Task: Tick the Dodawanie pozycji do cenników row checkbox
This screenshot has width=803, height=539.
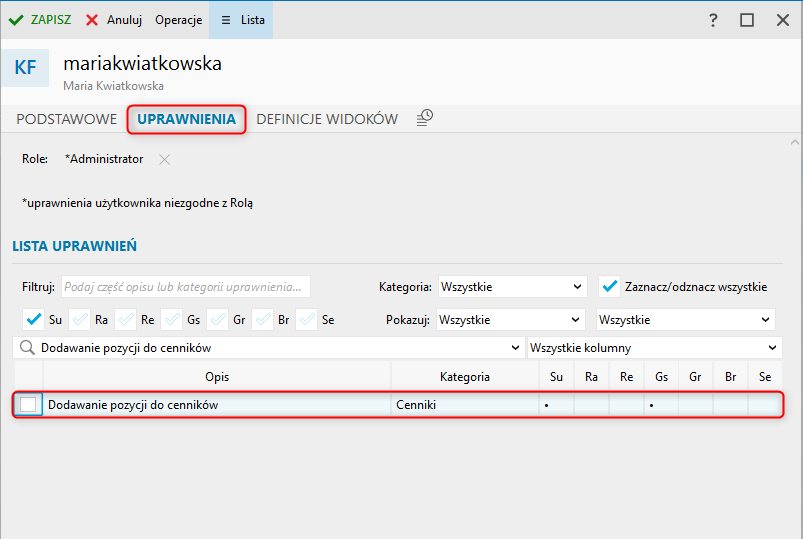Action: 28,405
